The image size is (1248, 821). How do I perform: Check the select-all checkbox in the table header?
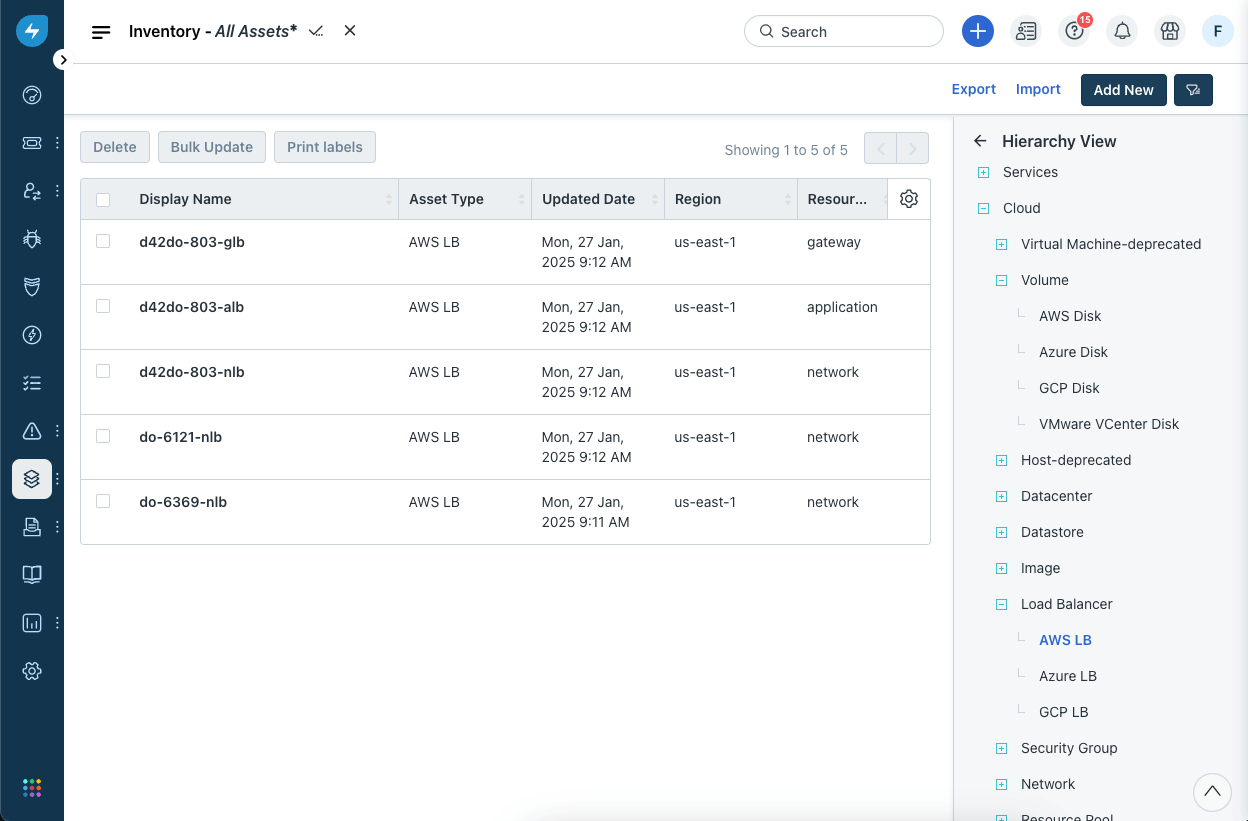click(x=102, y=199)
